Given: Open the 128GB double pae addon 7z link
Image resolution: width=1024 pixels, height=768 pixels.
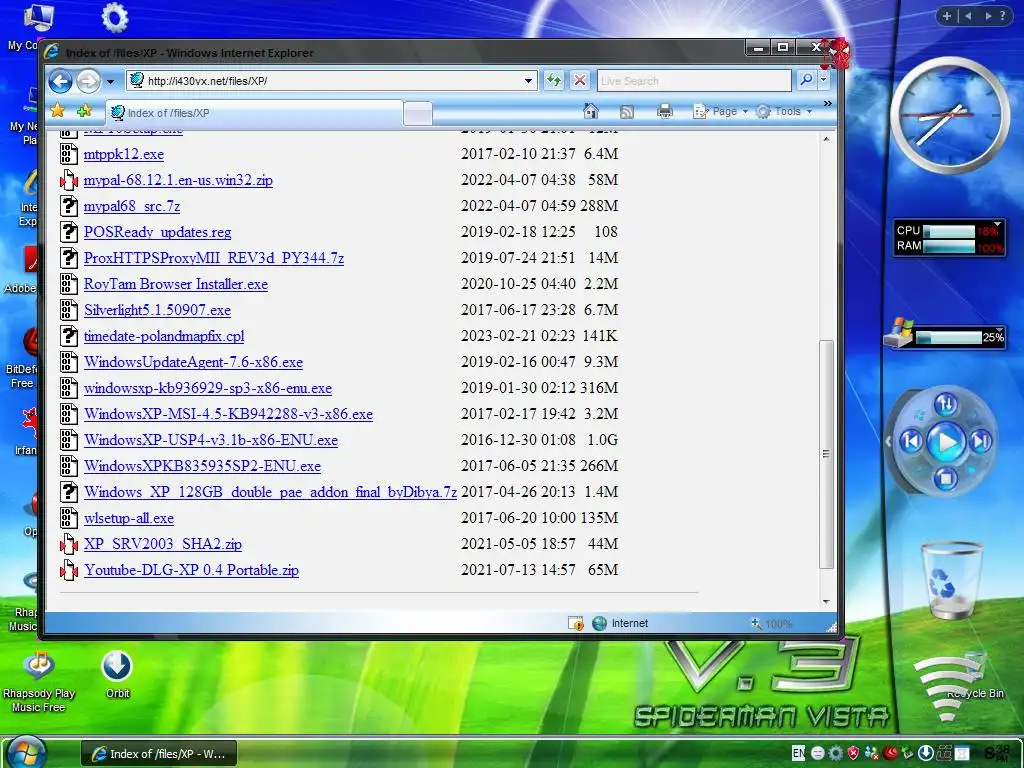Looking at the screenshot, I should point(270,492).
